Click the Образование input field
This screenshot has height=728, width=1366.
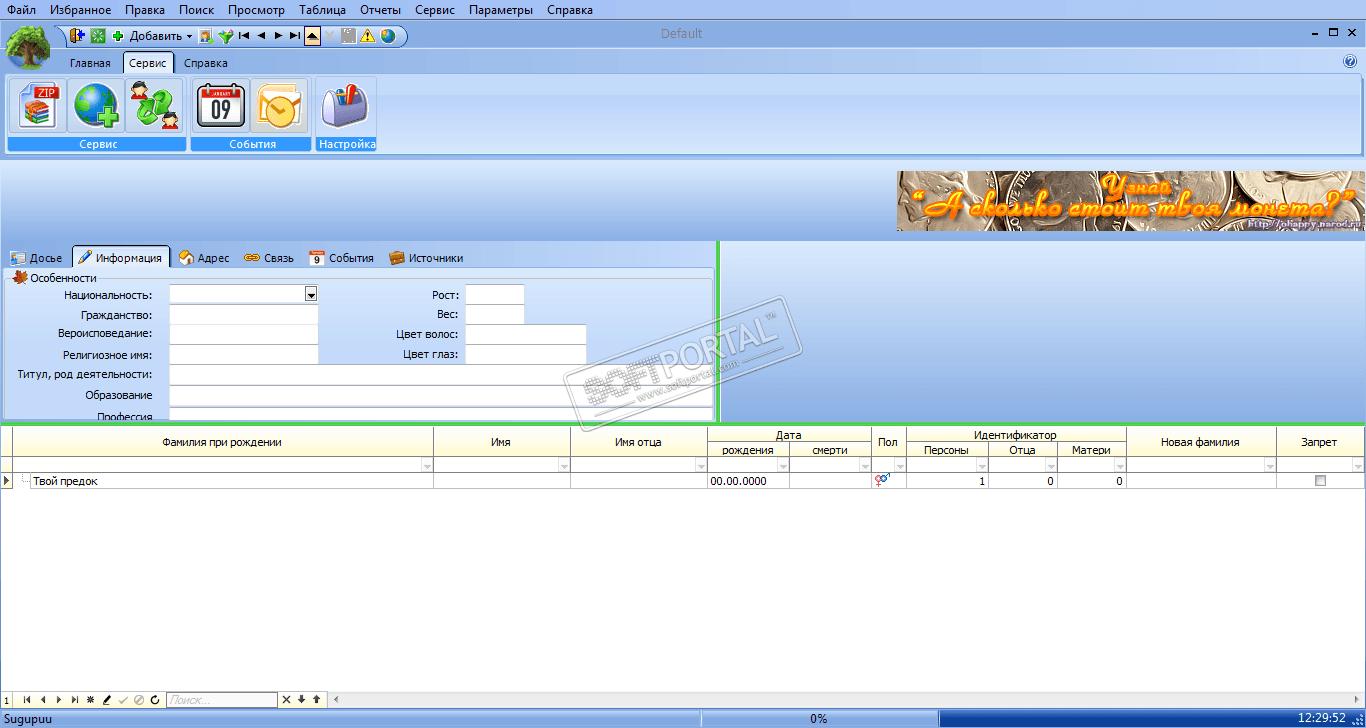click(441, 396)
